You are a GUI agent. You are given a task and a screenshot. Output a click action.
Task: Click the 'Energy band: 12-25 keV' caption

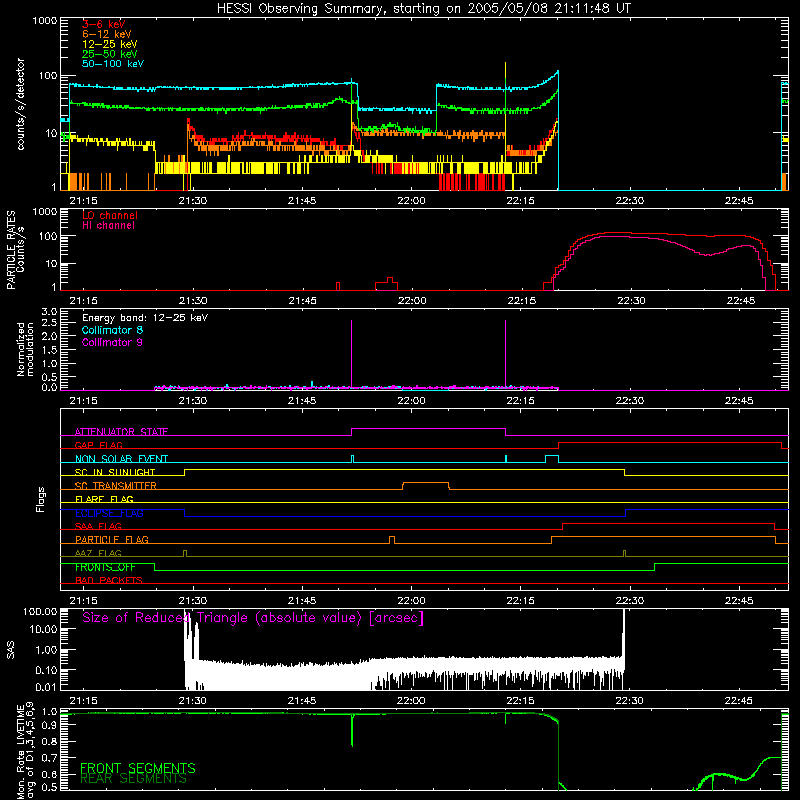click(145, 318)
